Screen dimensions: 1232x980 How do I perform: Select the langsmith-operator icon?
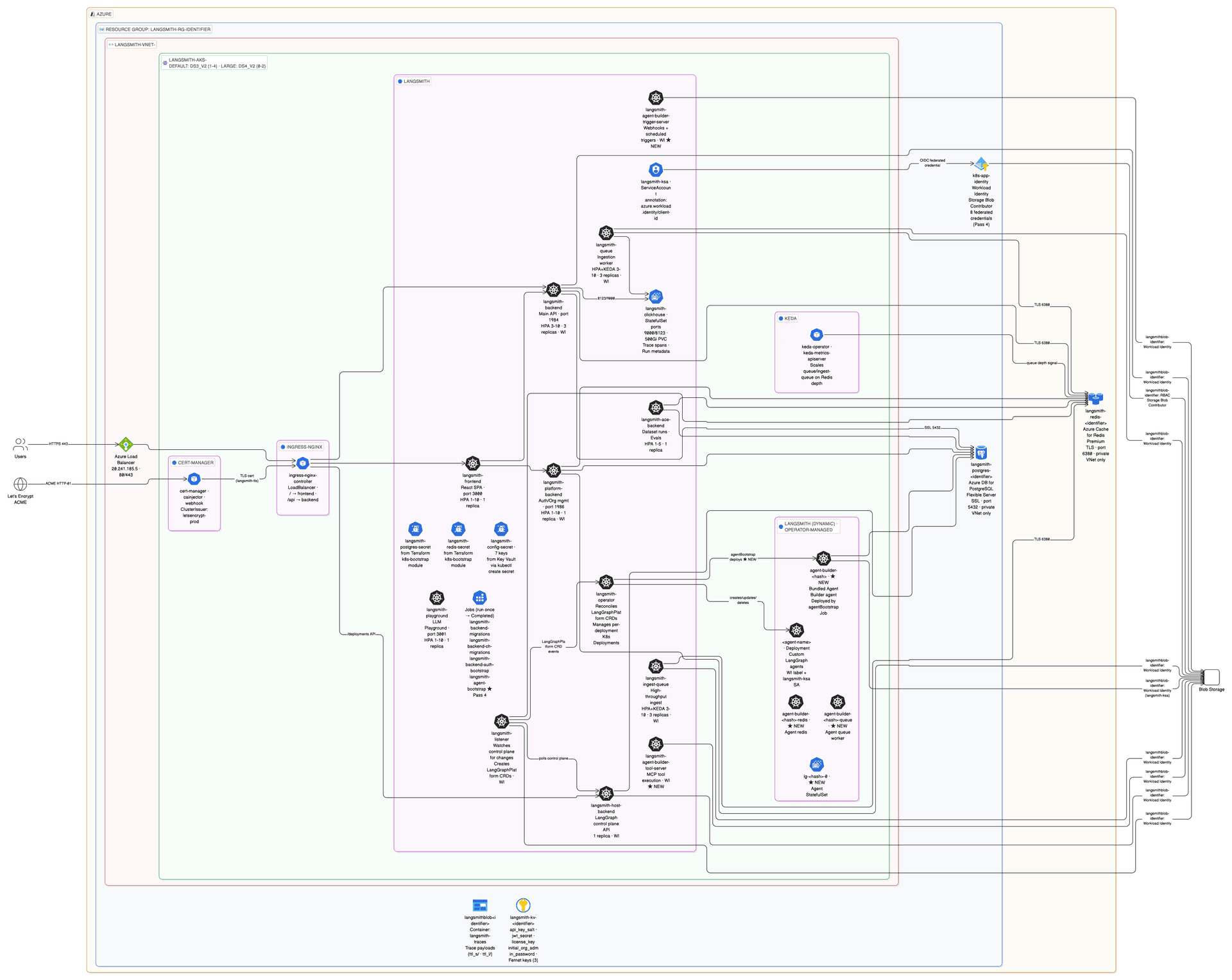coord(606,582)
